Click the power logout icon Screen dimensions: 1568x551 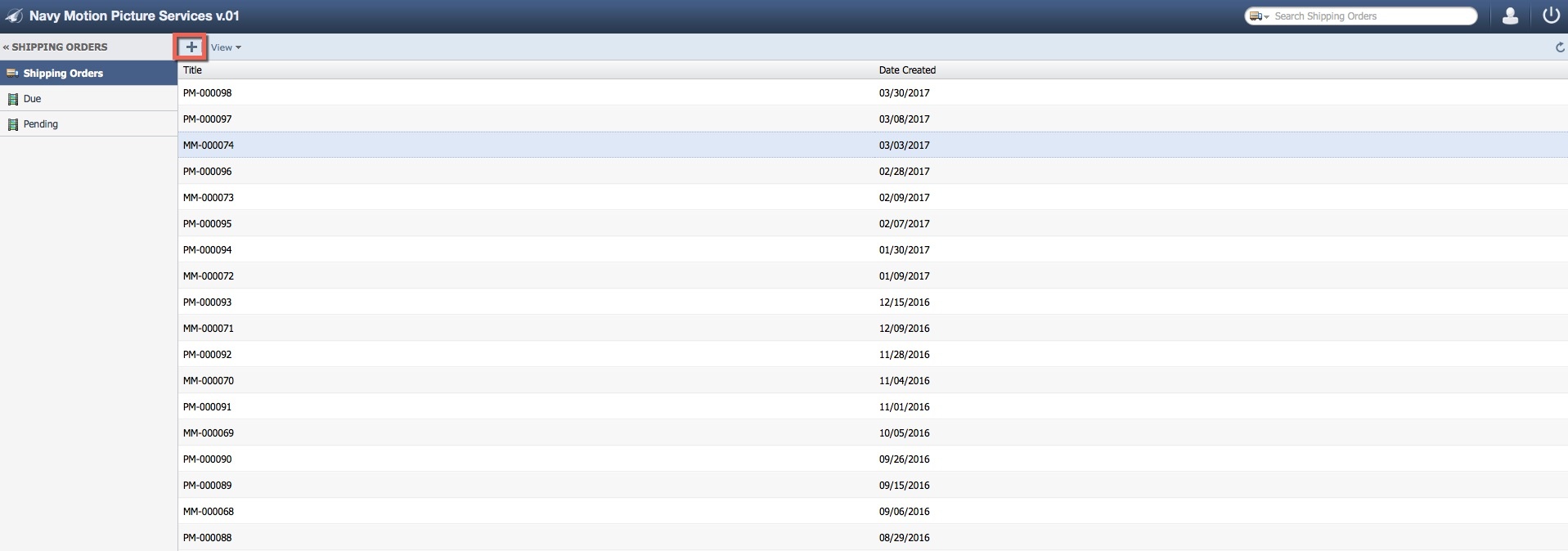(1550, 16)
